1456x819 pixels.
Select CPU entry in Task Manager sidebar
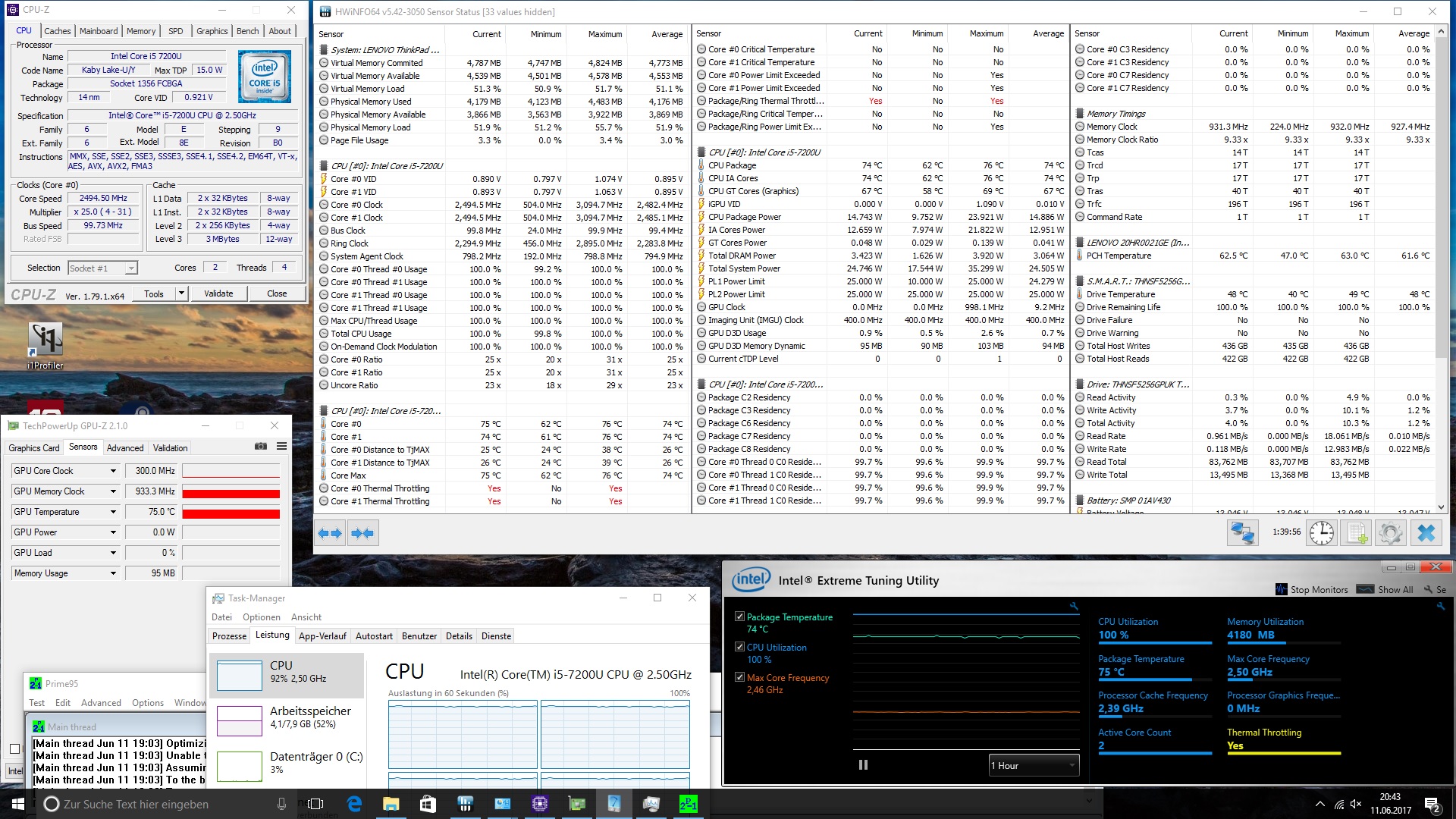click(287, 675)
